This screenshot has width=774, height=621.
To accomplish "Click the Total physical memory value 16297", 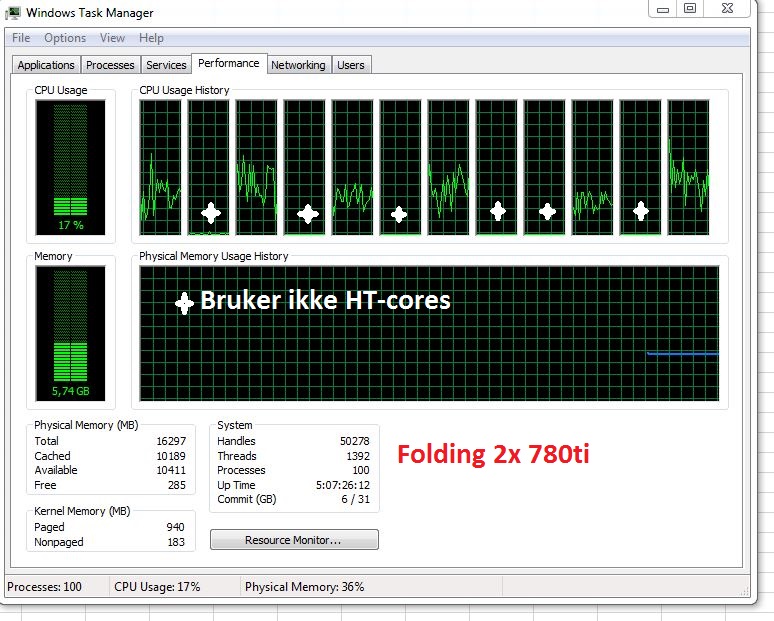I will tap(171, 441).
